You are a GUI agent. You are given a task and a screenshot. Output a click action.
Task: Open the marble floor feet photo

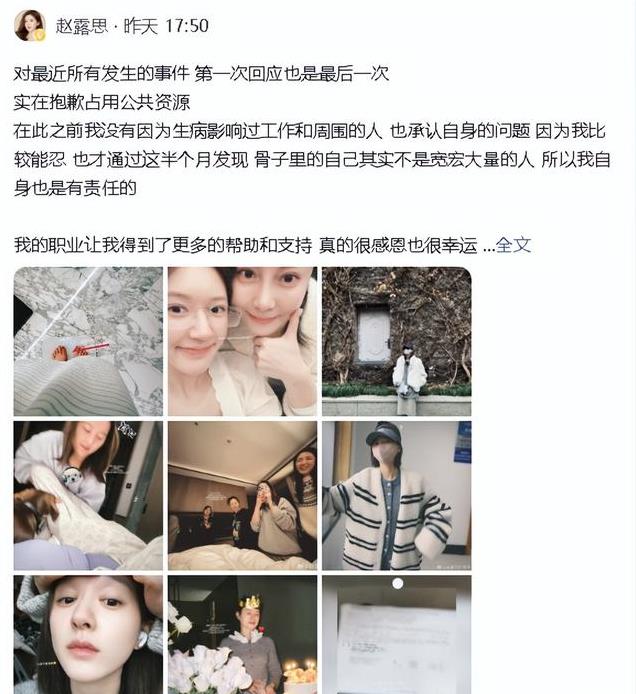[88, 341]
